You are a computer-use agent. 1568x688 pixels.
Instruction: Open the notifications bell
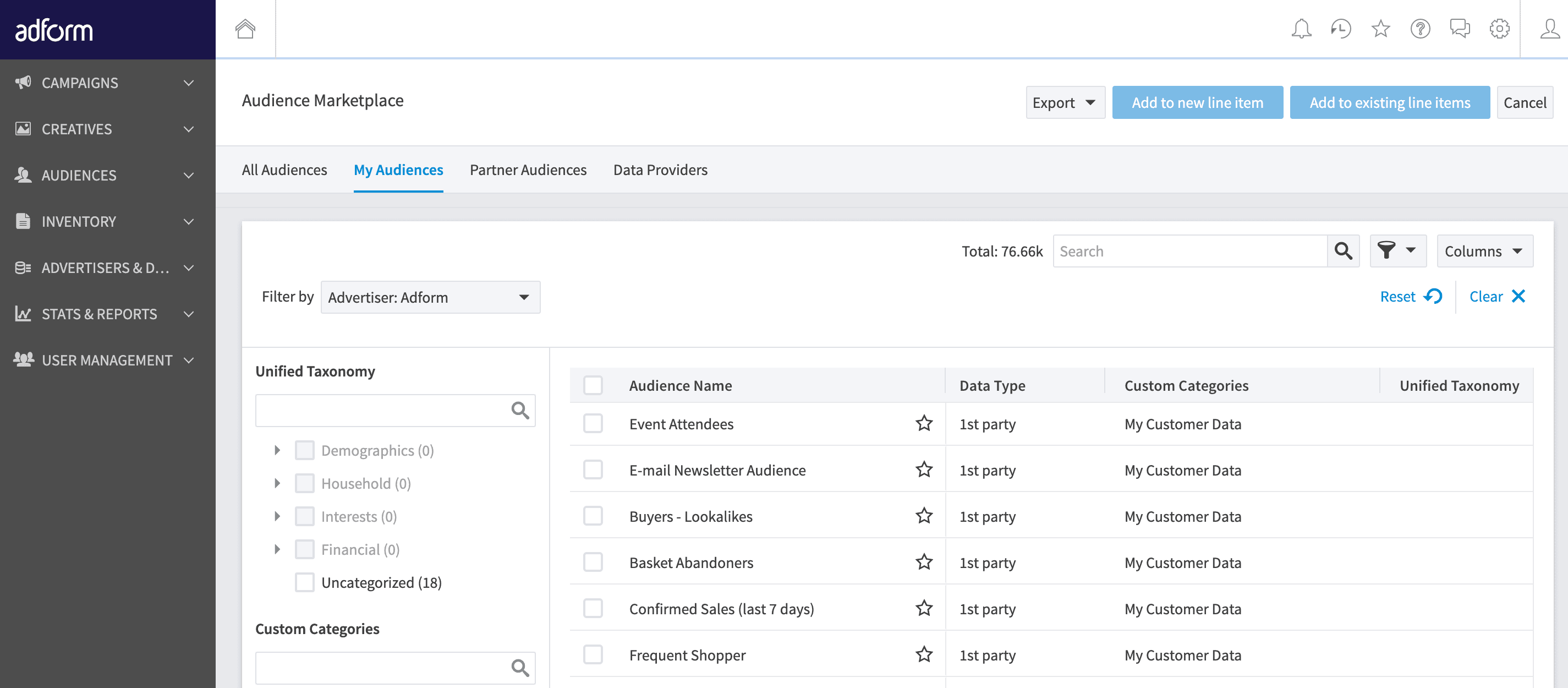(x=1301, y=29)
